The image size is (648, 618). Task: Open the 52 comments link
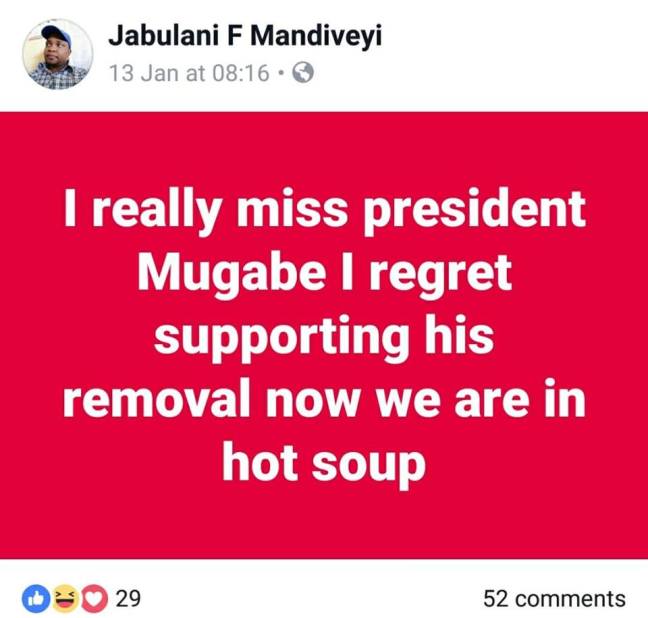pyautogui.click(x=554, y=599)
